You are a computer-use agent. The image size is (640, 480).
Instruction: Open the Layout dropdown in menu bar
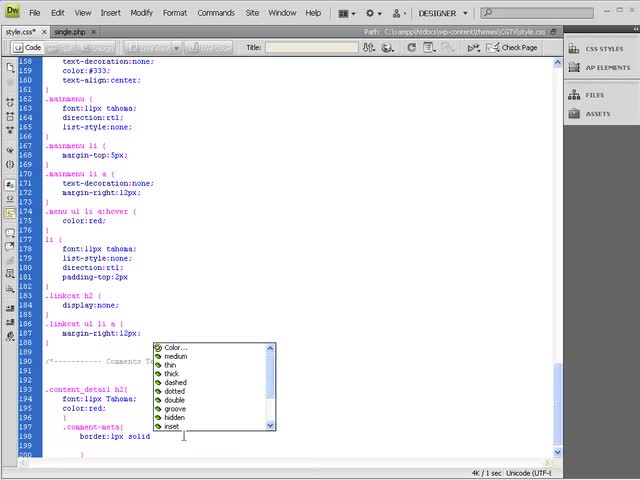347,13
